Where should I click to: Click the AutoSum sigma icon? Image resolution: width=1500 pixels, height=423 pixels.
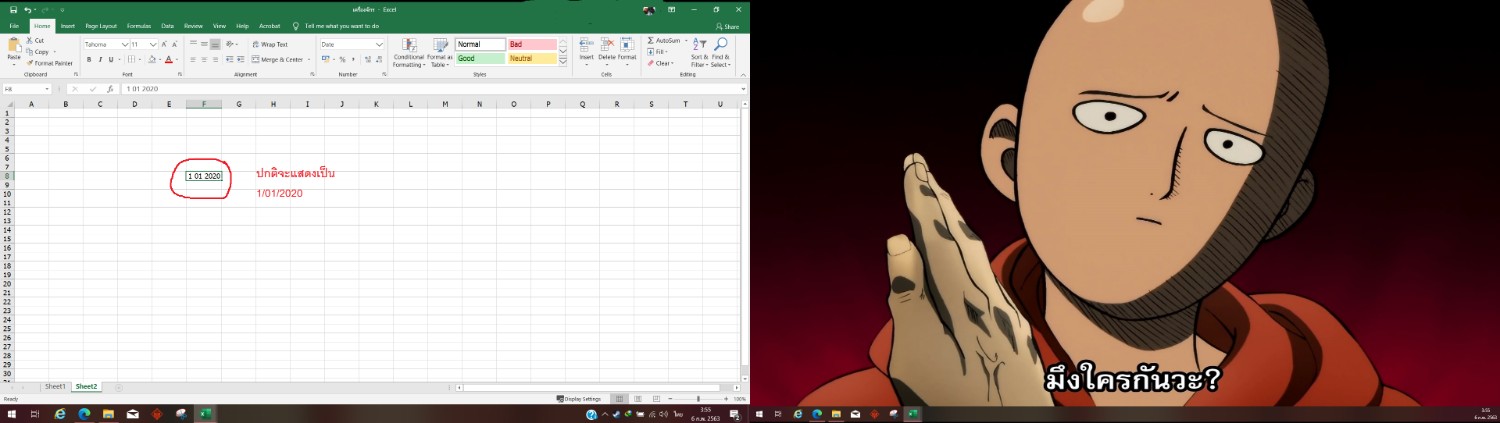point(651,41)
